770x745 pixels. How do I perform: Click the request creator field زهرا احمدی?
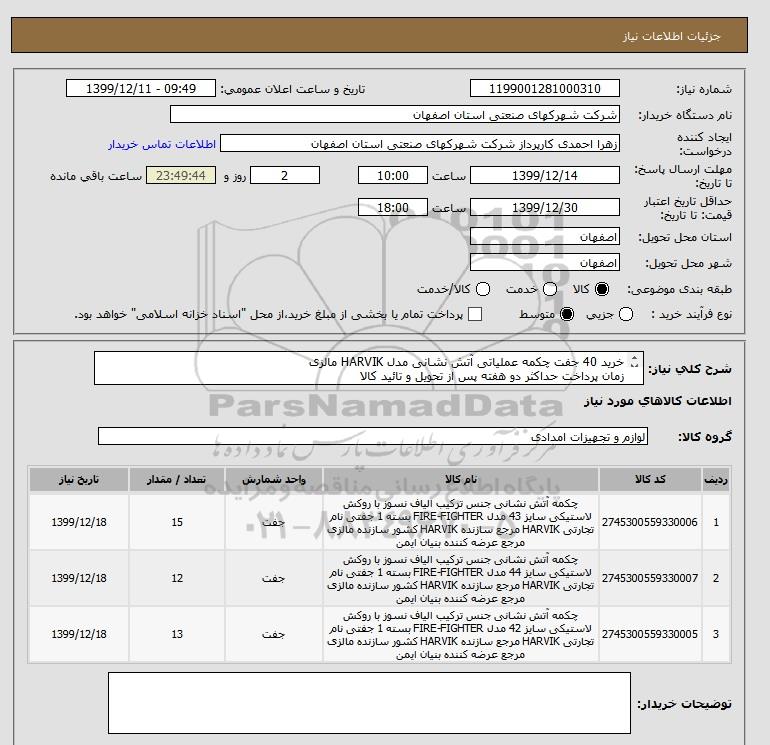tap(420, 143)
